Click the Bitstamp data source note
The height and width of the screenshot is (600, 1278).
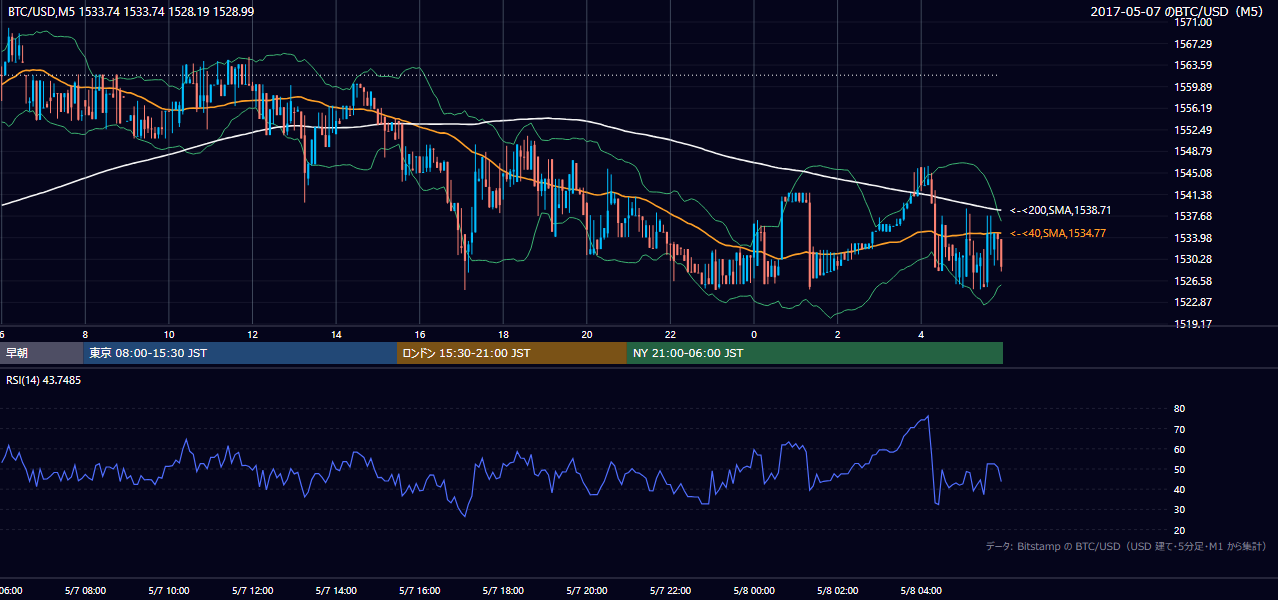coord(1126,546)
